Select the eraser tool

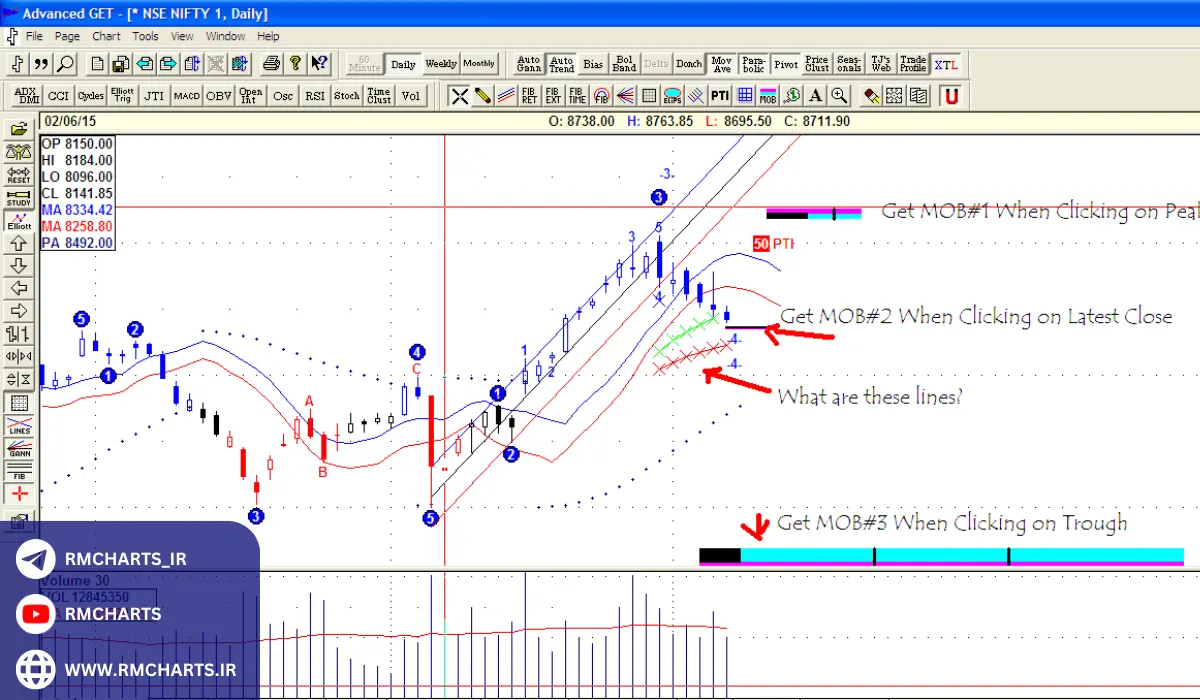(x=871, y=96)
